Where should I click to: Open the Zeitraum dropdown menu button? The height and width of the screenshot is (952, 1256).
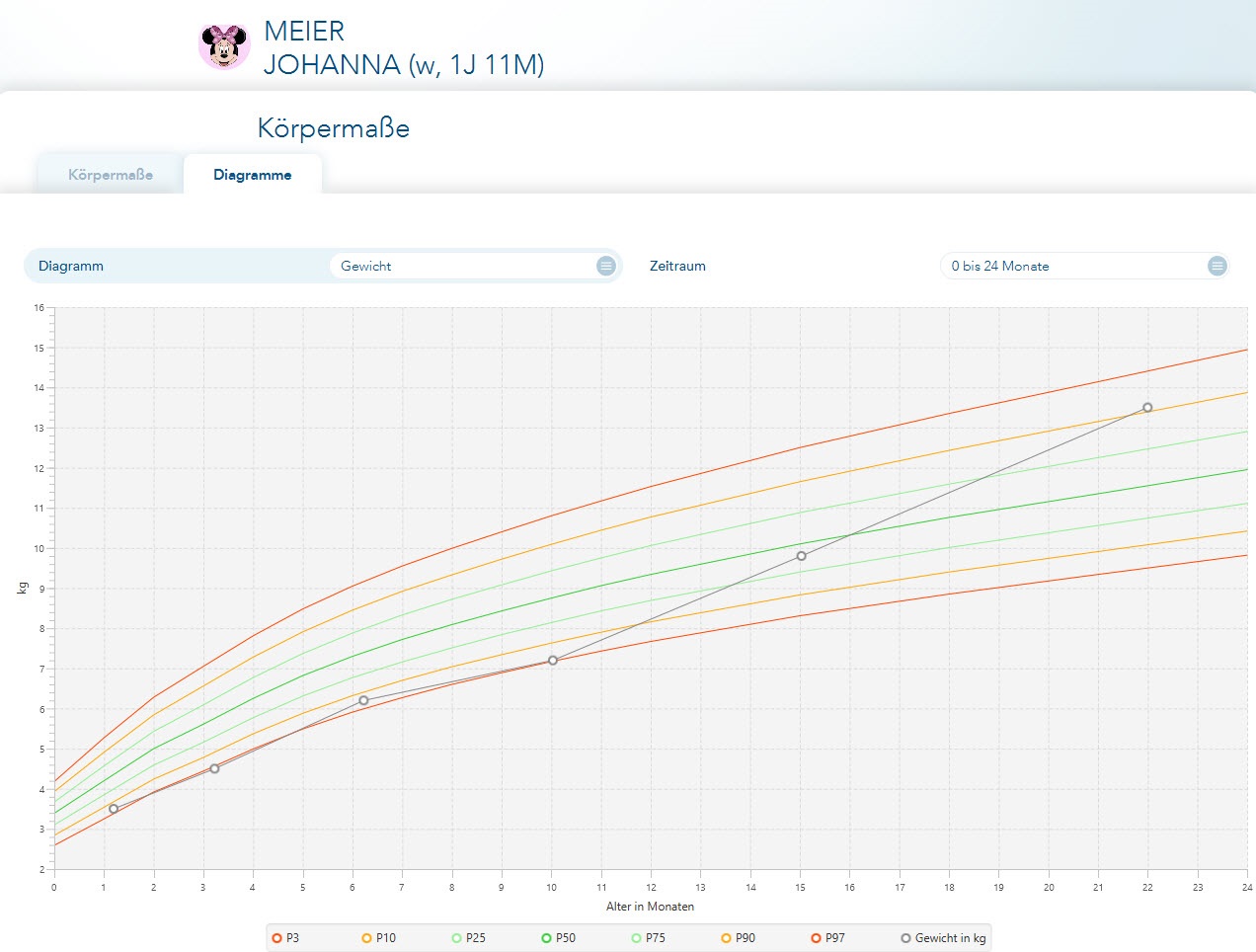coord(1217,266)
